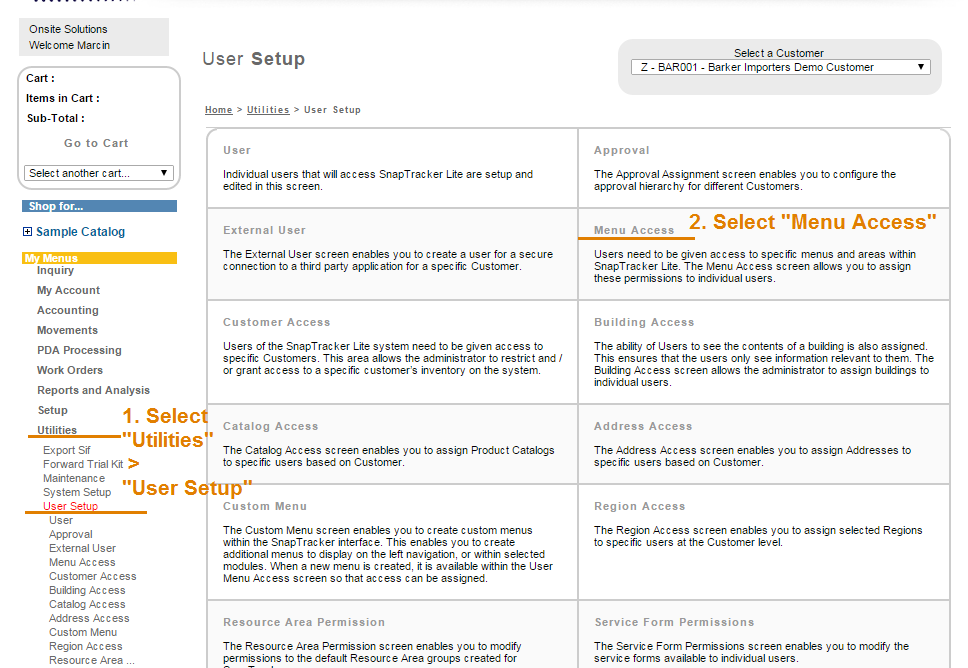968x668 pixels.
Task: Click the Go to Cart button
Action: coord(96,143)
